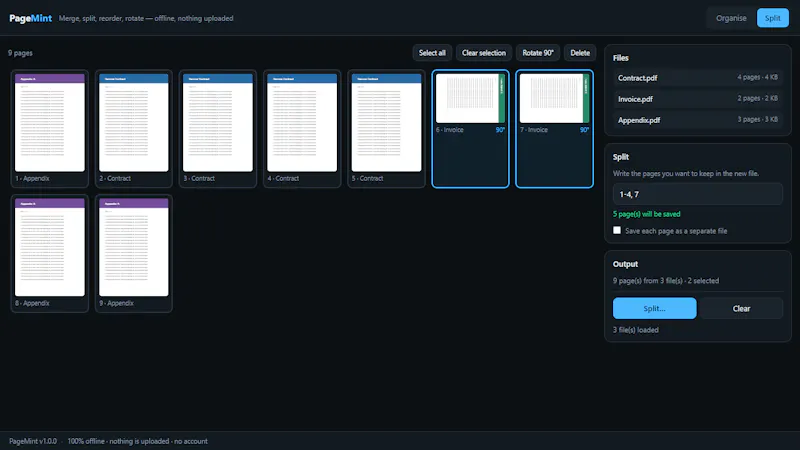Open Appendix.pdf in Files list
The image size is (800, 450).
pyautogui.click(x=697, y=120)
